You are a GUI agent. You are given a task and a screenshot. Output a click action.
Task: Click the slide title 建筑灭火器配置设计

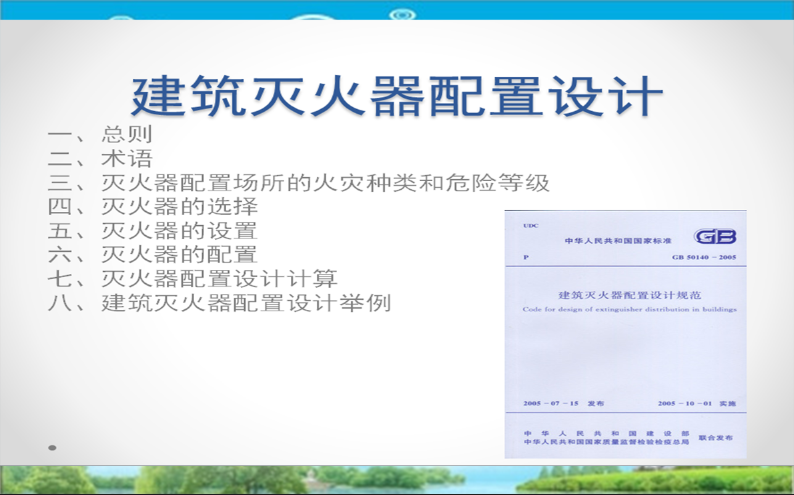tap(397, 97)
